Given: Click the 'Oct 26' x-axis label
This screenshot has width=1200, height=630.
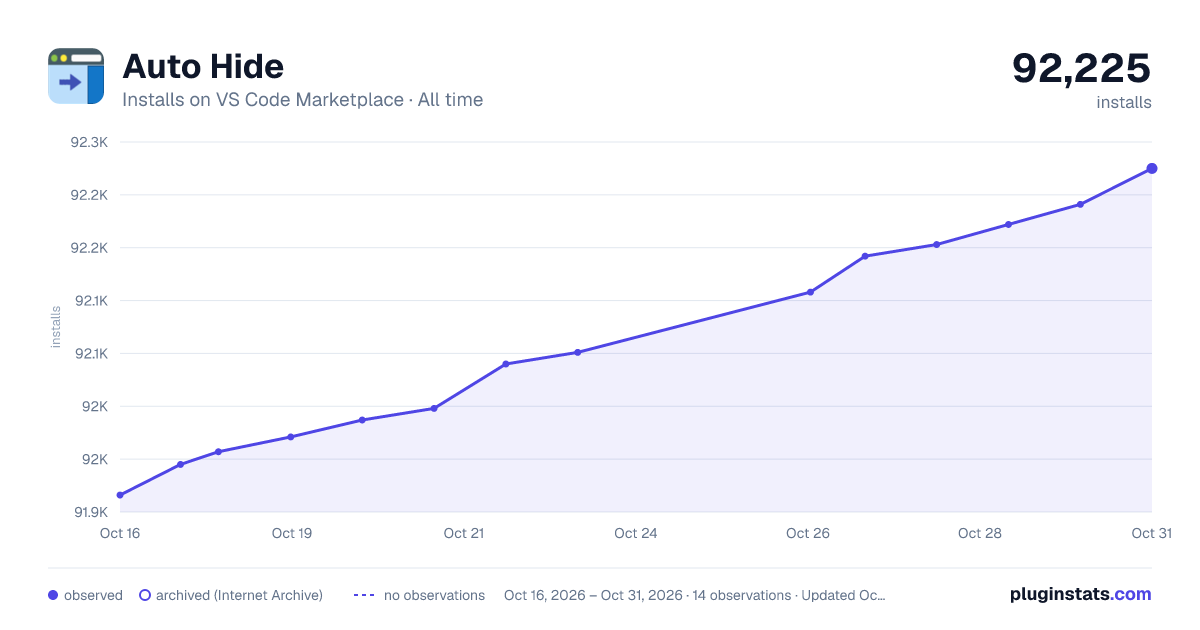Looking at the screenshot, I should click(x=808, y=533).
